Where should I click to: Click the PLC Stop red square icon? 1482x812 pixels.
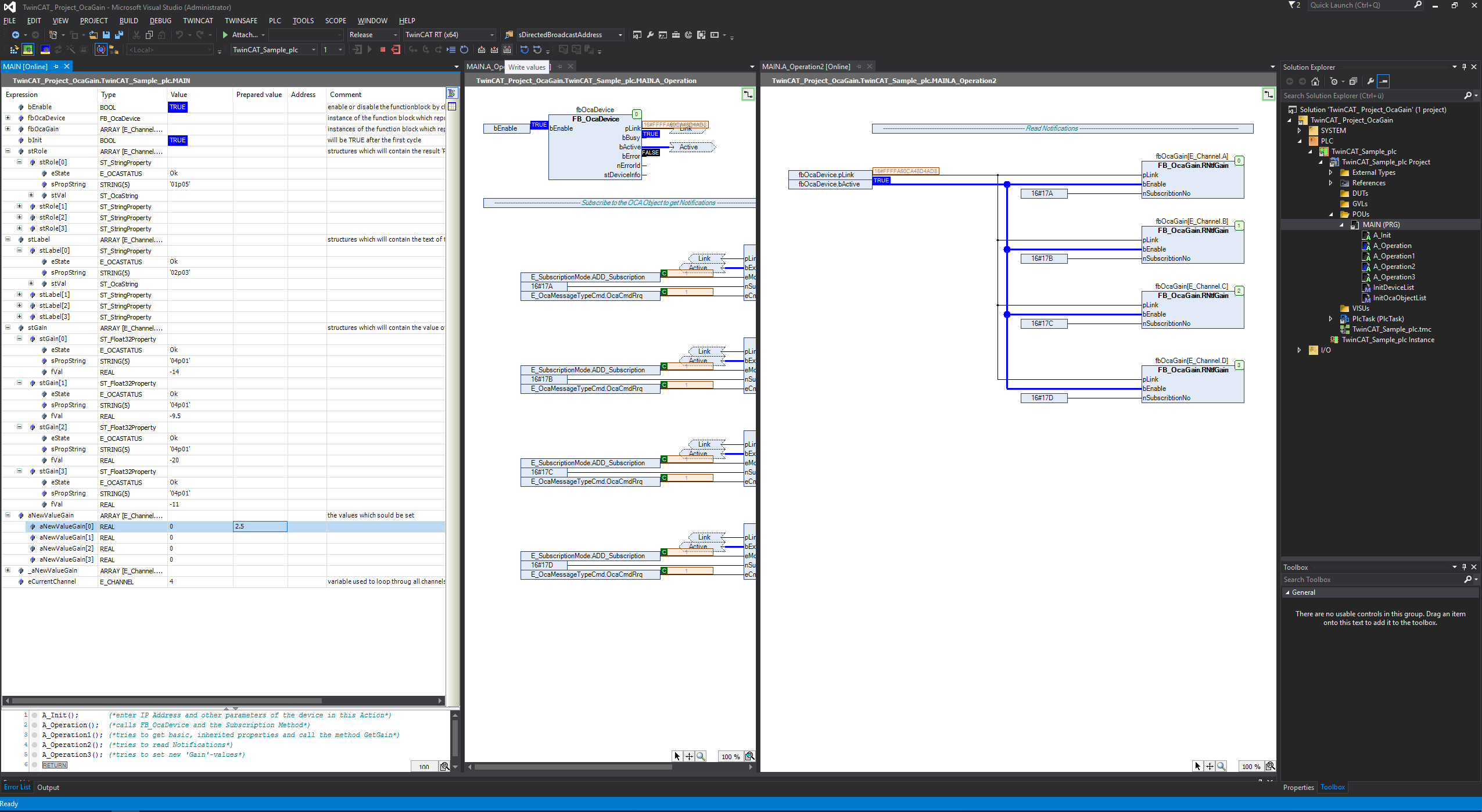click(x=383, y=50)
